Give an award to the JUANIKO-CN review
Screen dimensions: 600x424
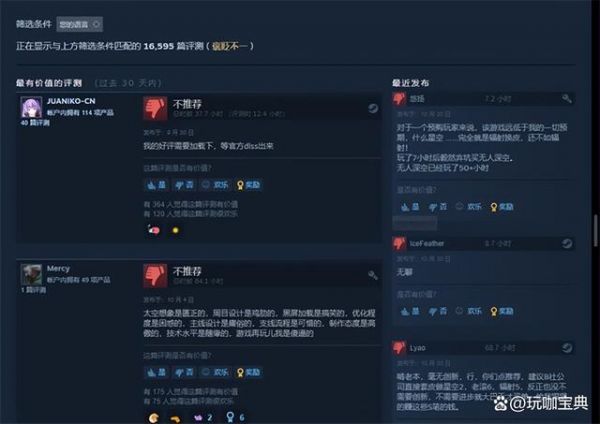[x=249, y=185]
